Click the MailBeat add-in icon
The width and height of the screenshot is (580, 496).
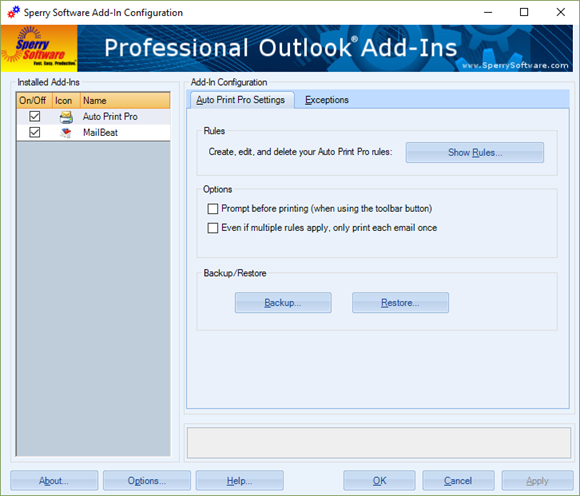click(66, 133)
